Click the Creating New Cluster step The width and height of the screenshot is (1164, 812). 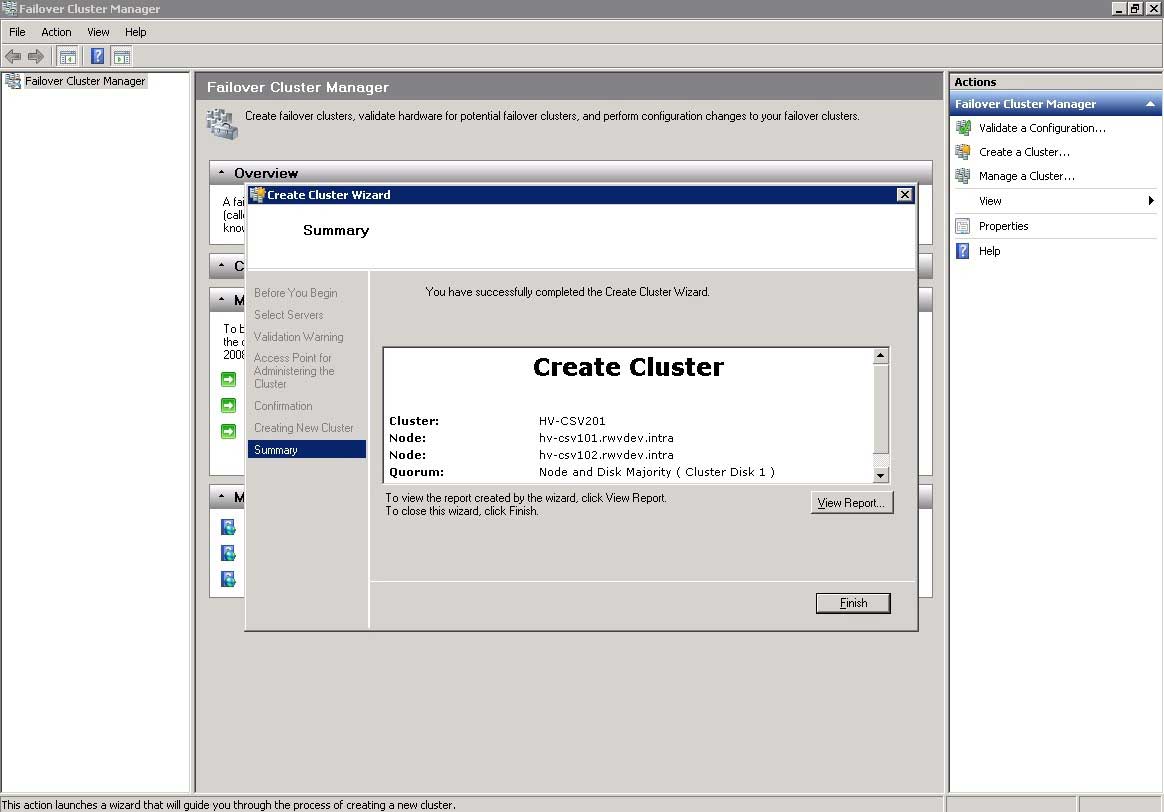(304, 428)
